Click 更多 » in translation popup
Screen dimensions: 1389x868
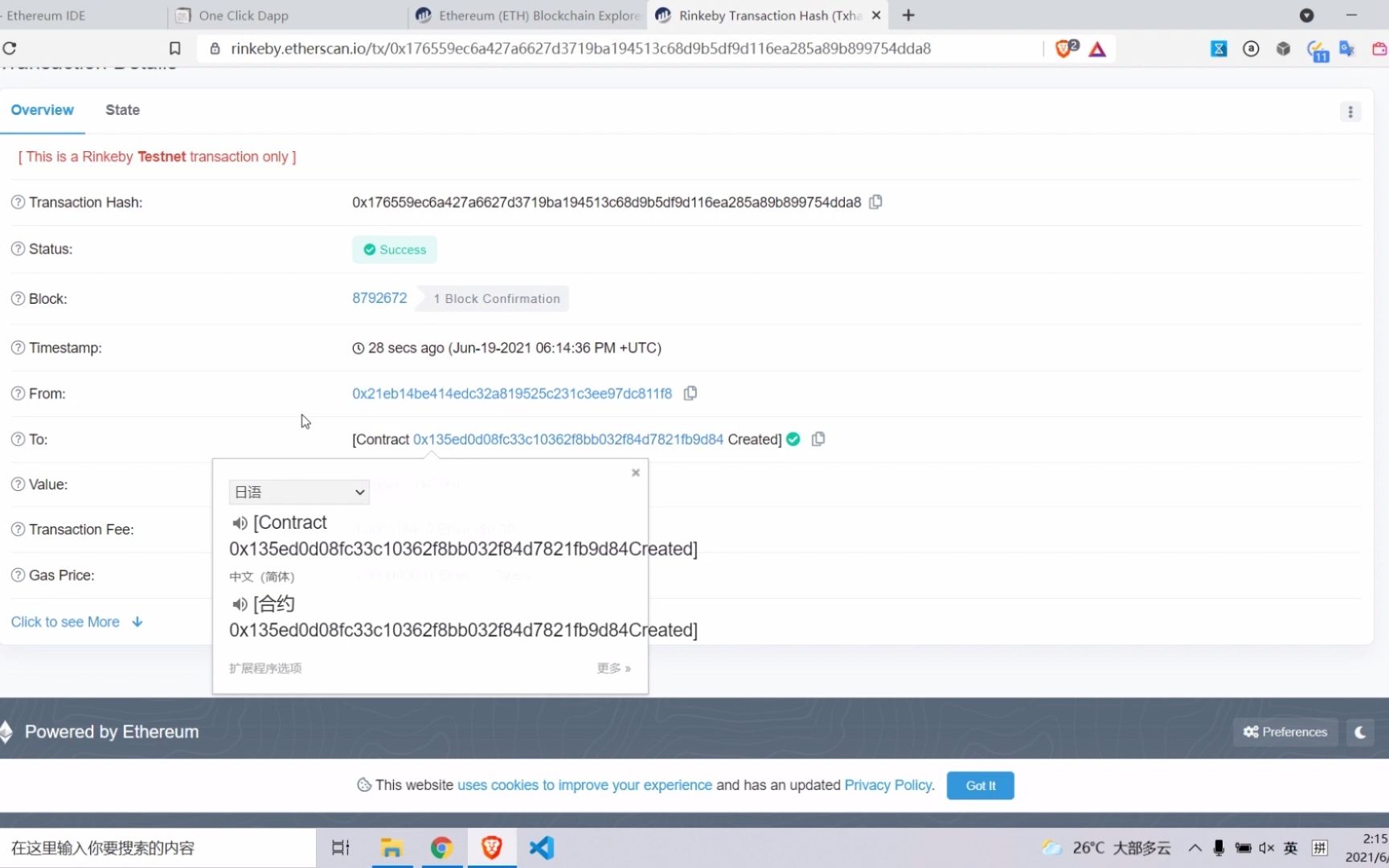pos(614,668)
